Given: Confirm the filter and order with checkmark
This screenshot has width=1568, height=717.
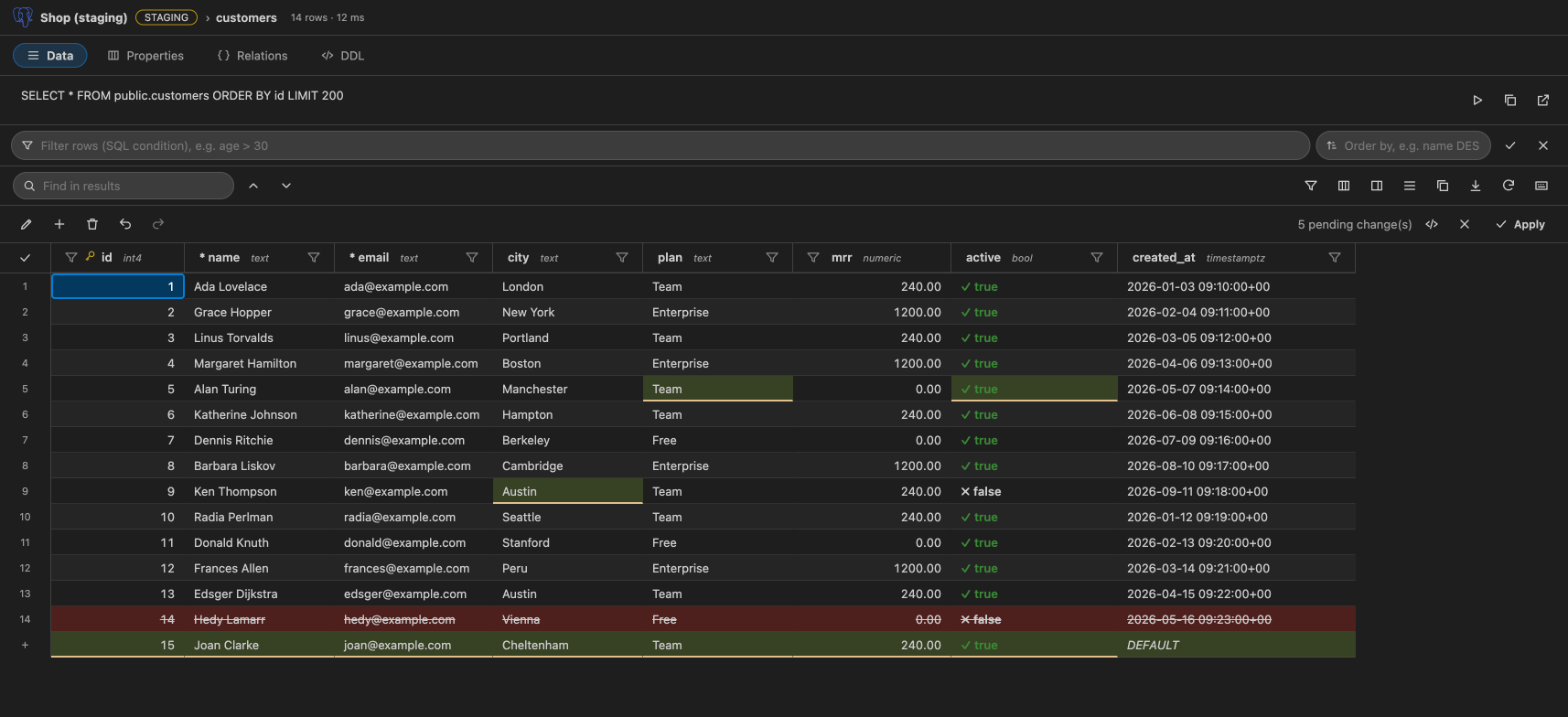Looking at the screenshot, I should click(x=1510, y=146).
